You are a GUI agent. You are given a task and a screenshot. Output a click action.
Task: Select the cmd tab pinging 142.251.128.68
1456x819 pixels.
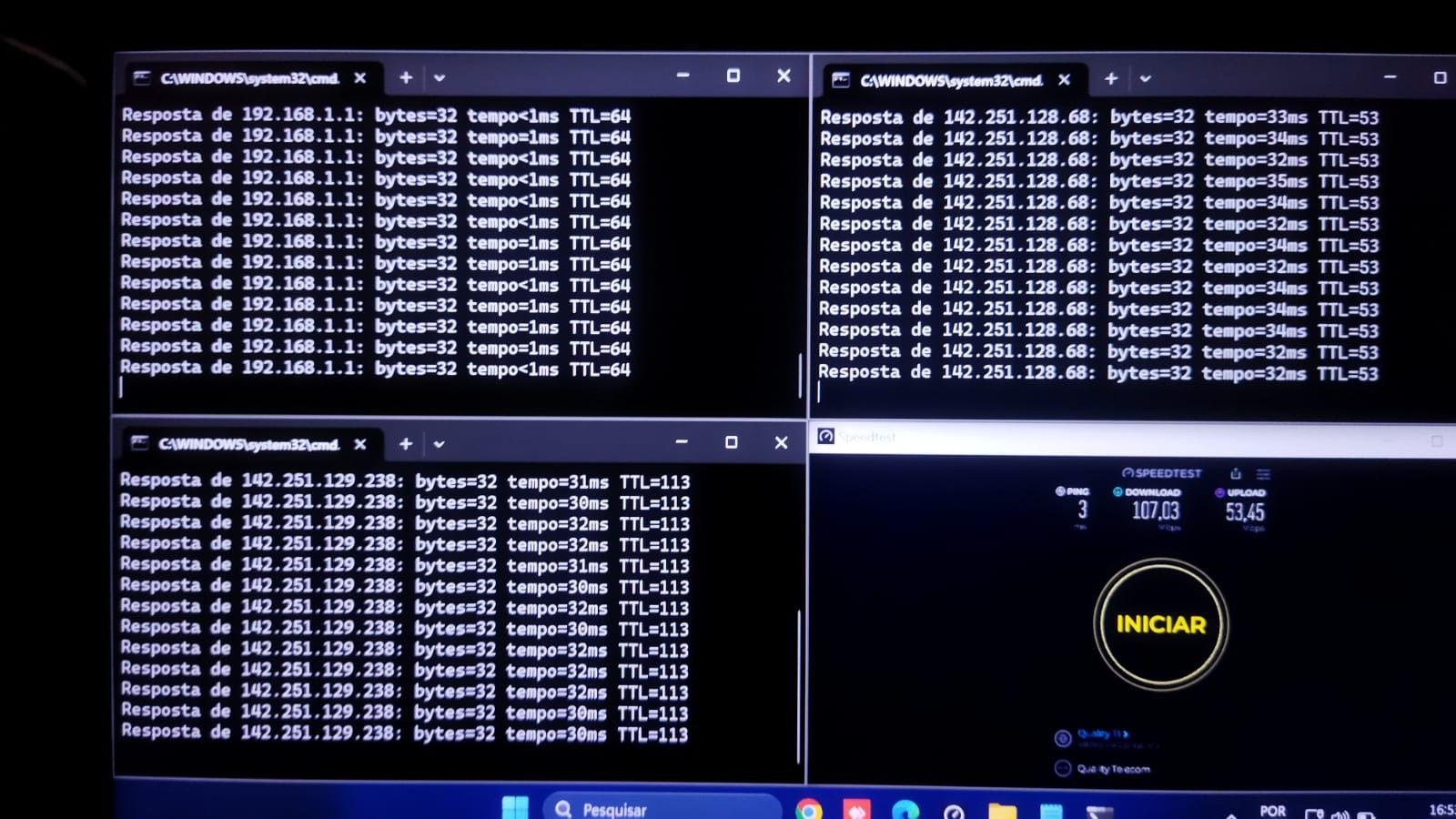946,80
